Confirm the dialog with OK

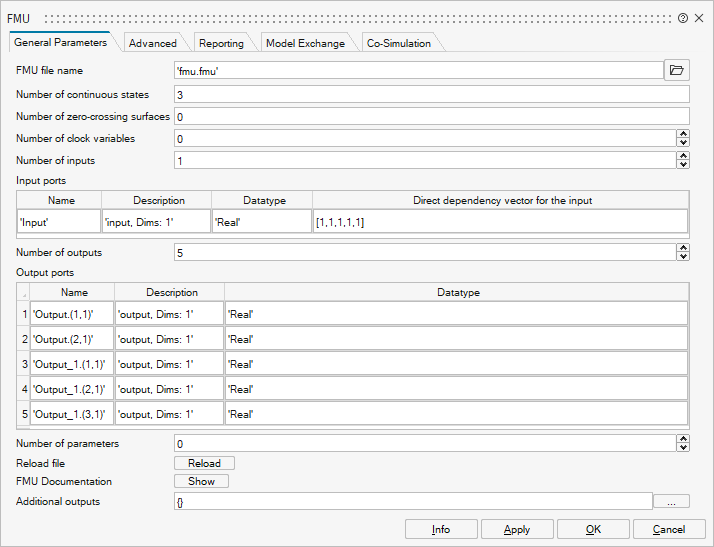click(x=593, y=529)
